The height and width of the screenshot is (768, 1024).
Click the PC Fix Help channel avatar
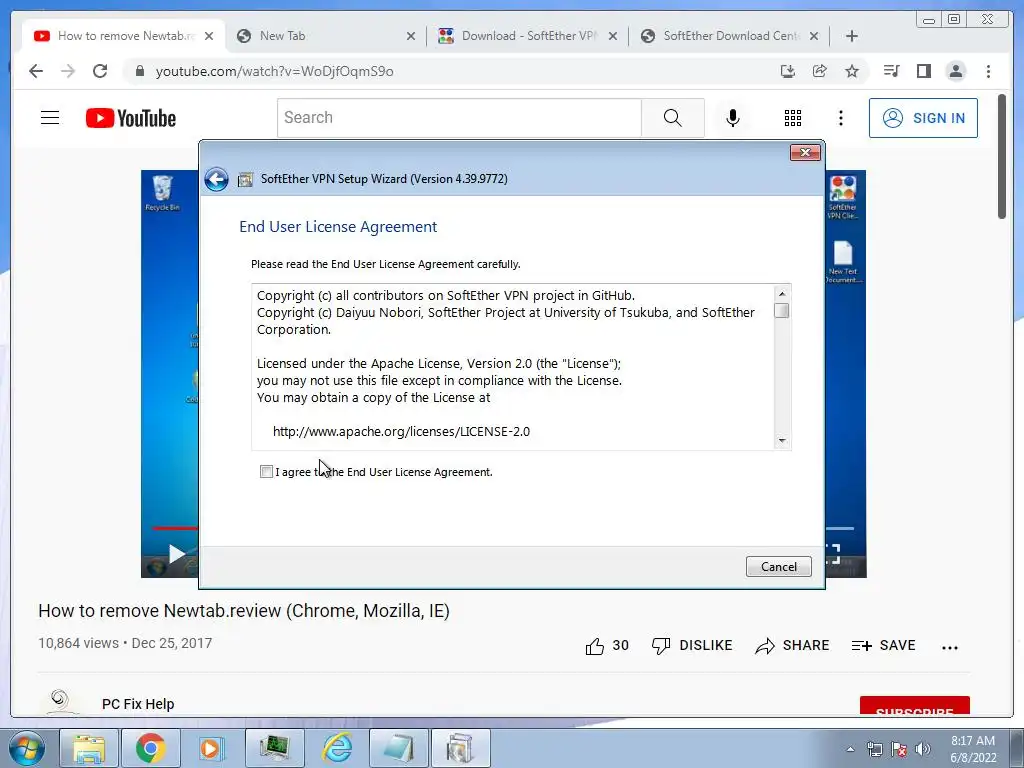(60, 701)
